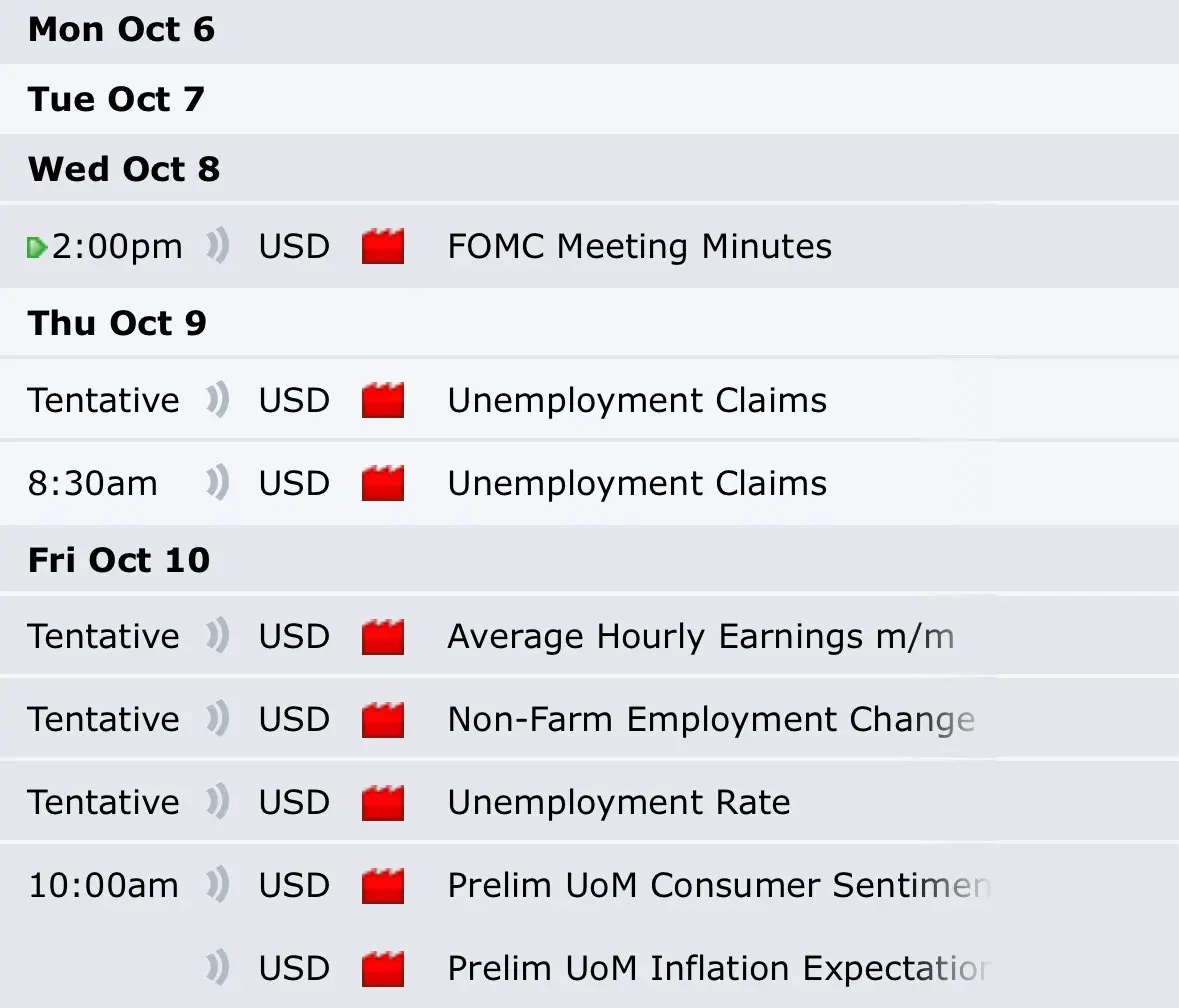Open Non-Farm Employment Change event
The width and height of the screenshot is (1179, 1008).
pyautogui.click(x=710, y=720)
